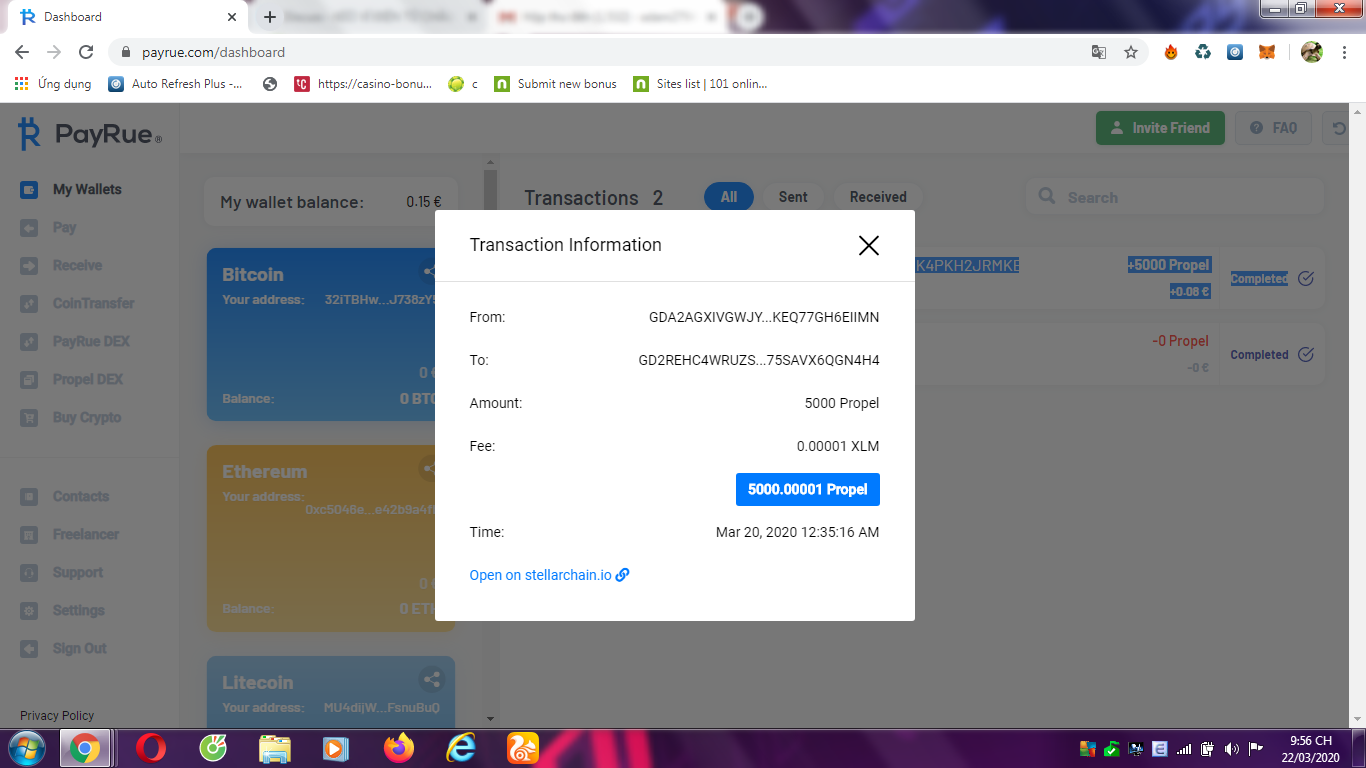Viewport: 1366px width, 768px height.
Task: Open the Chrome three-dot menu
Action: [x=1345, y=52]
